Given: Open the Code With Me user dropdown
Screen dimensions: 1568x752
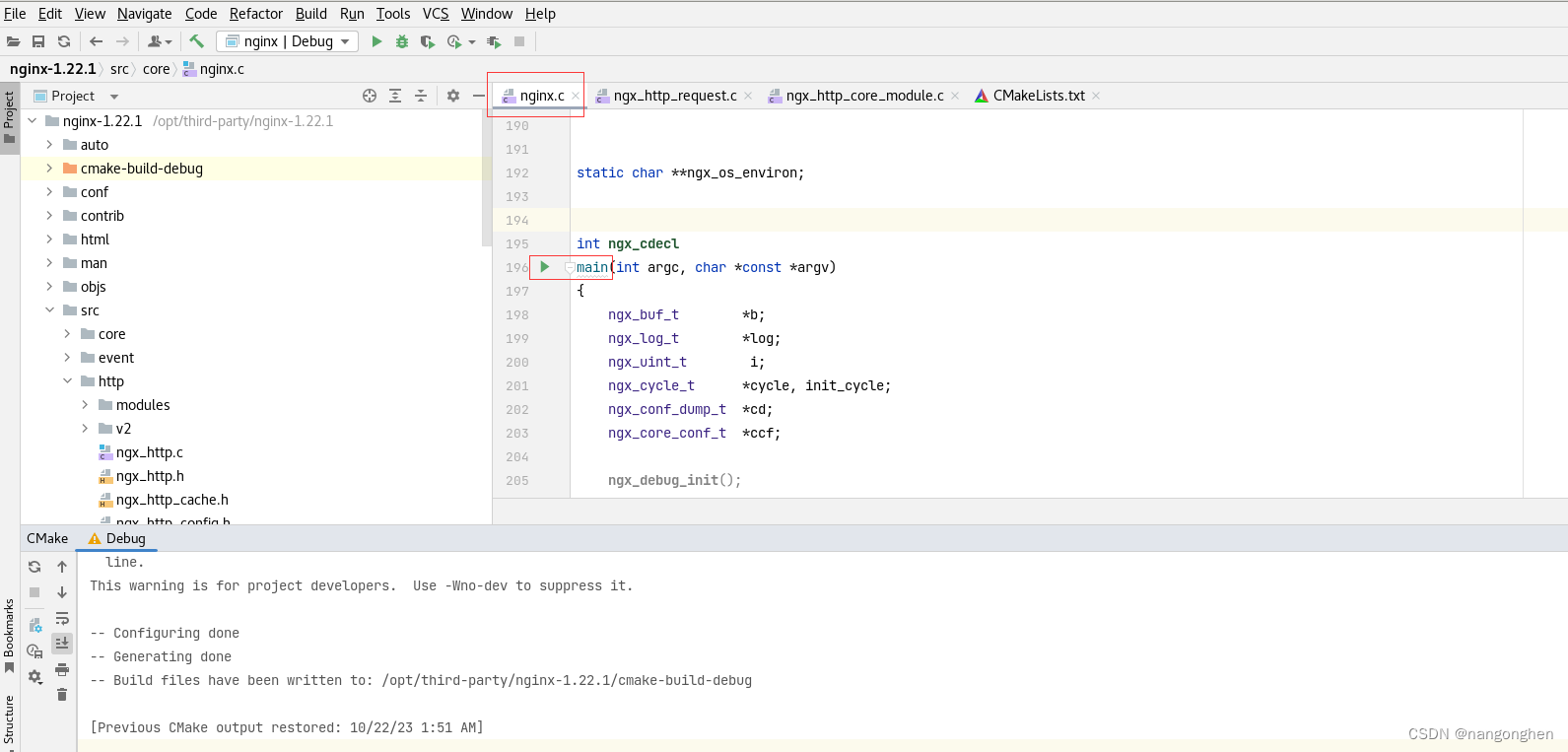Looking at the screenshot, I should (160, 41).
